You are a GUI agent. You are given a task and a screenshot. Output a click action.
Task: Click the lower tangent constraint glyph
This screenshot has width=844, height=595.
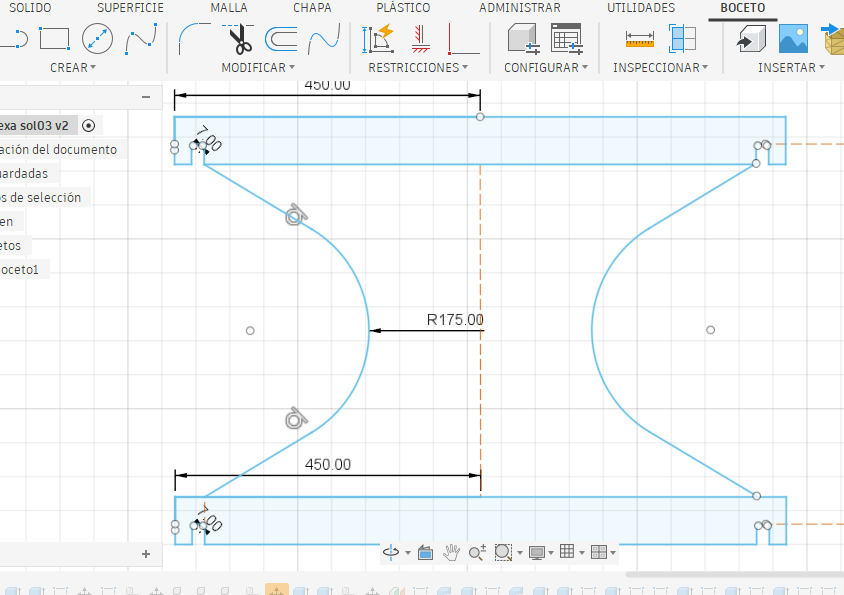[296, 418]
